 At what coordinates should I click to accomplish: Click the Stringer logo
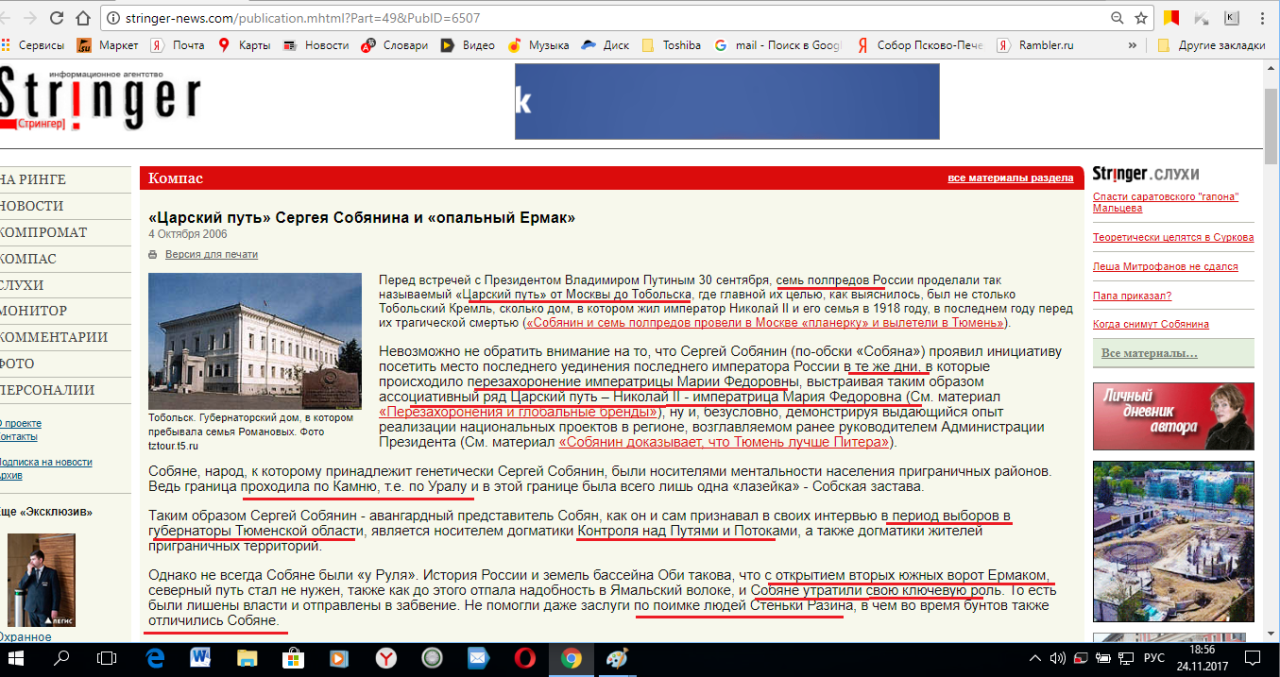(x=100, y=99)
